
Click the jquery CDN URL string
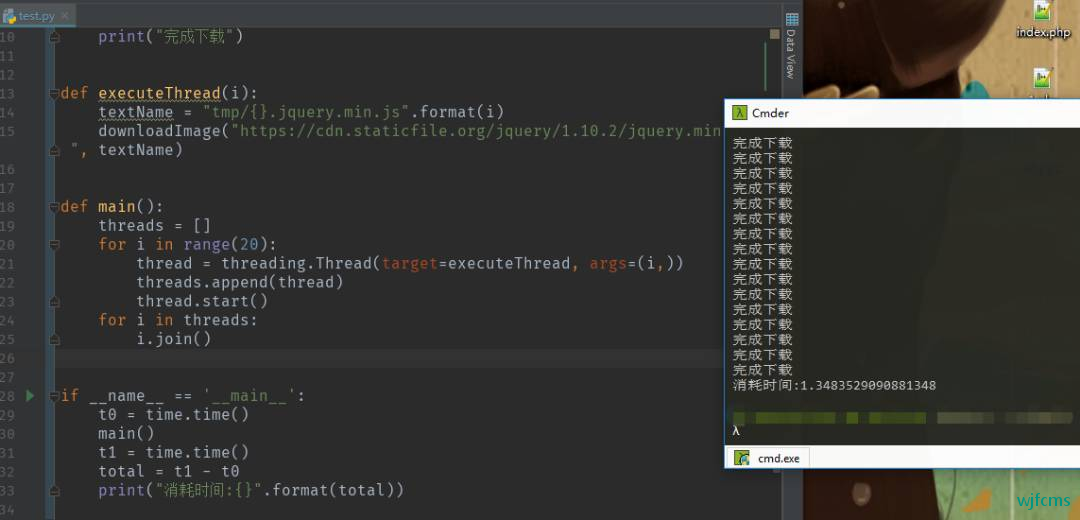tap(475, 131)
